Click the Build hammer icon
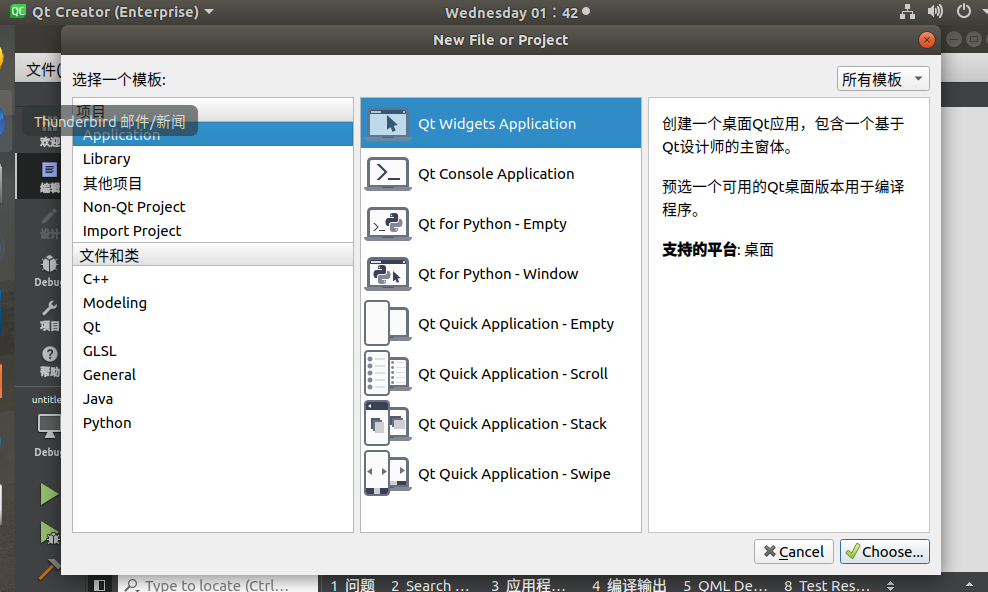This screenshot has height=592, width=988. pos(49,568)
